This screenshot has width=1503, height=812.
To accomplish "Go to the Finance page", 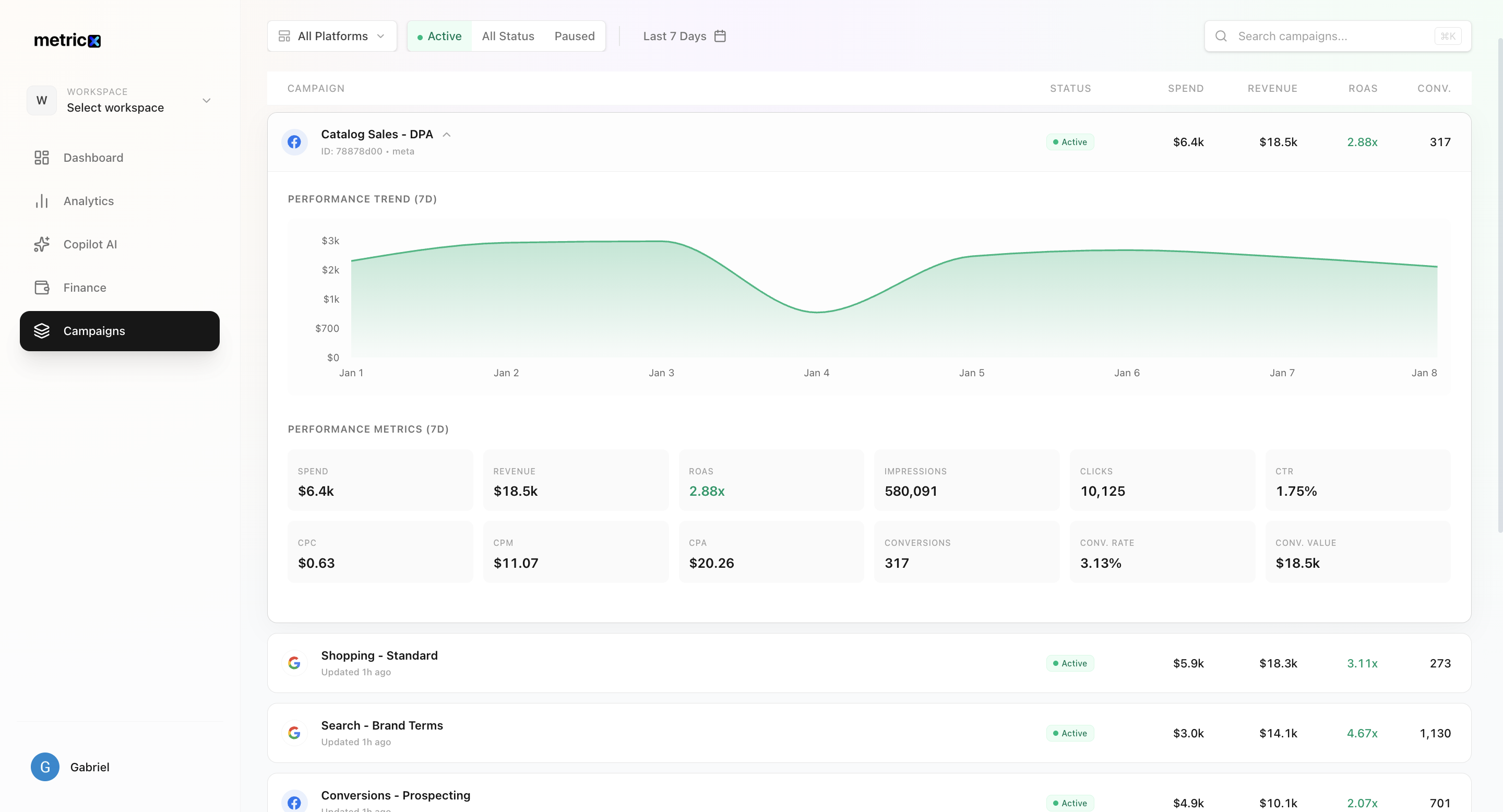I will pyautogui.click(x=85, y=288).
